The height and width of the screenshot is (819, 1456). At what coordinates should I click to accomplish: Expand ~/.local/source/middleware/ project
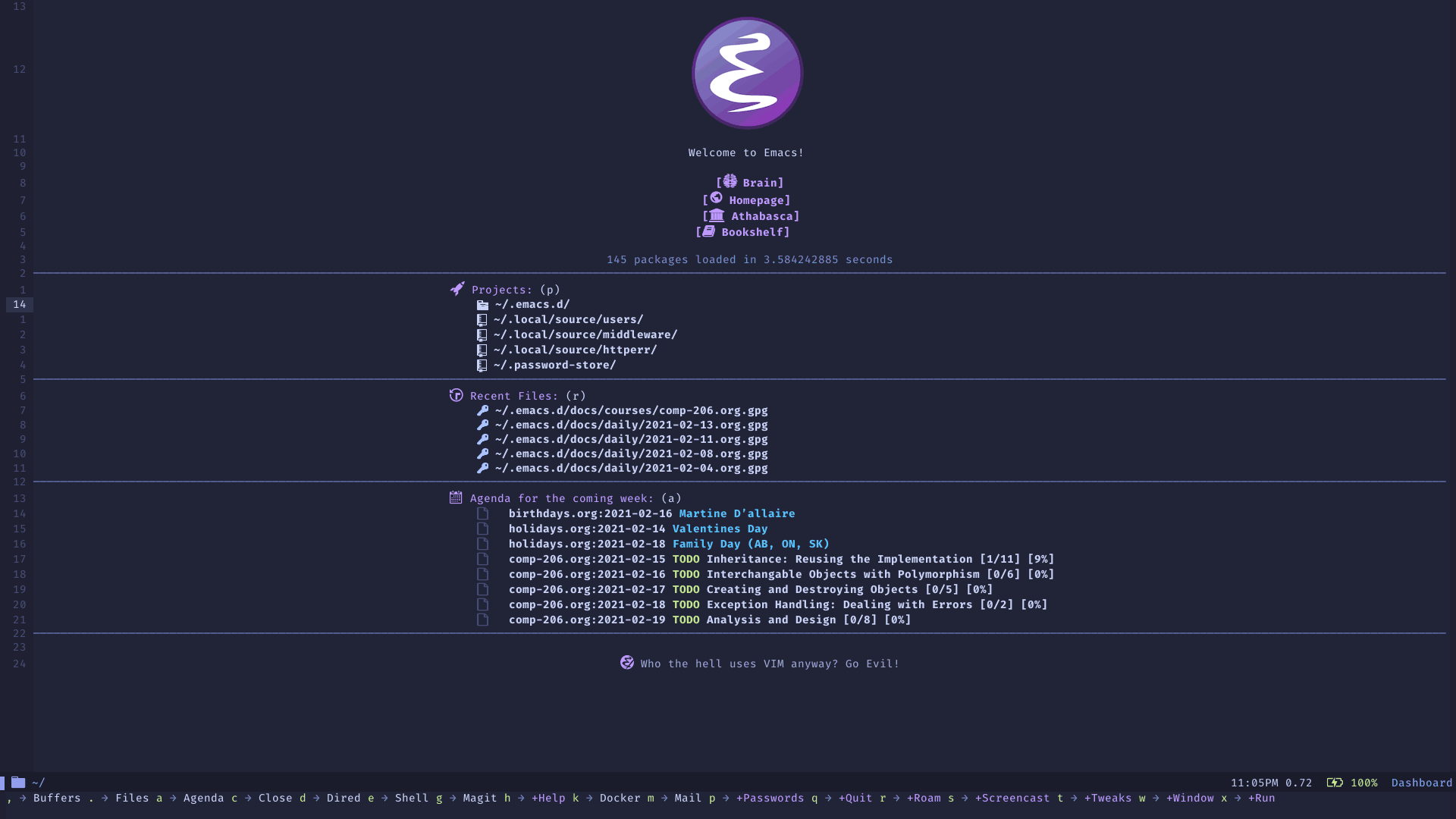pyautogui.click(x=585, y=334)
